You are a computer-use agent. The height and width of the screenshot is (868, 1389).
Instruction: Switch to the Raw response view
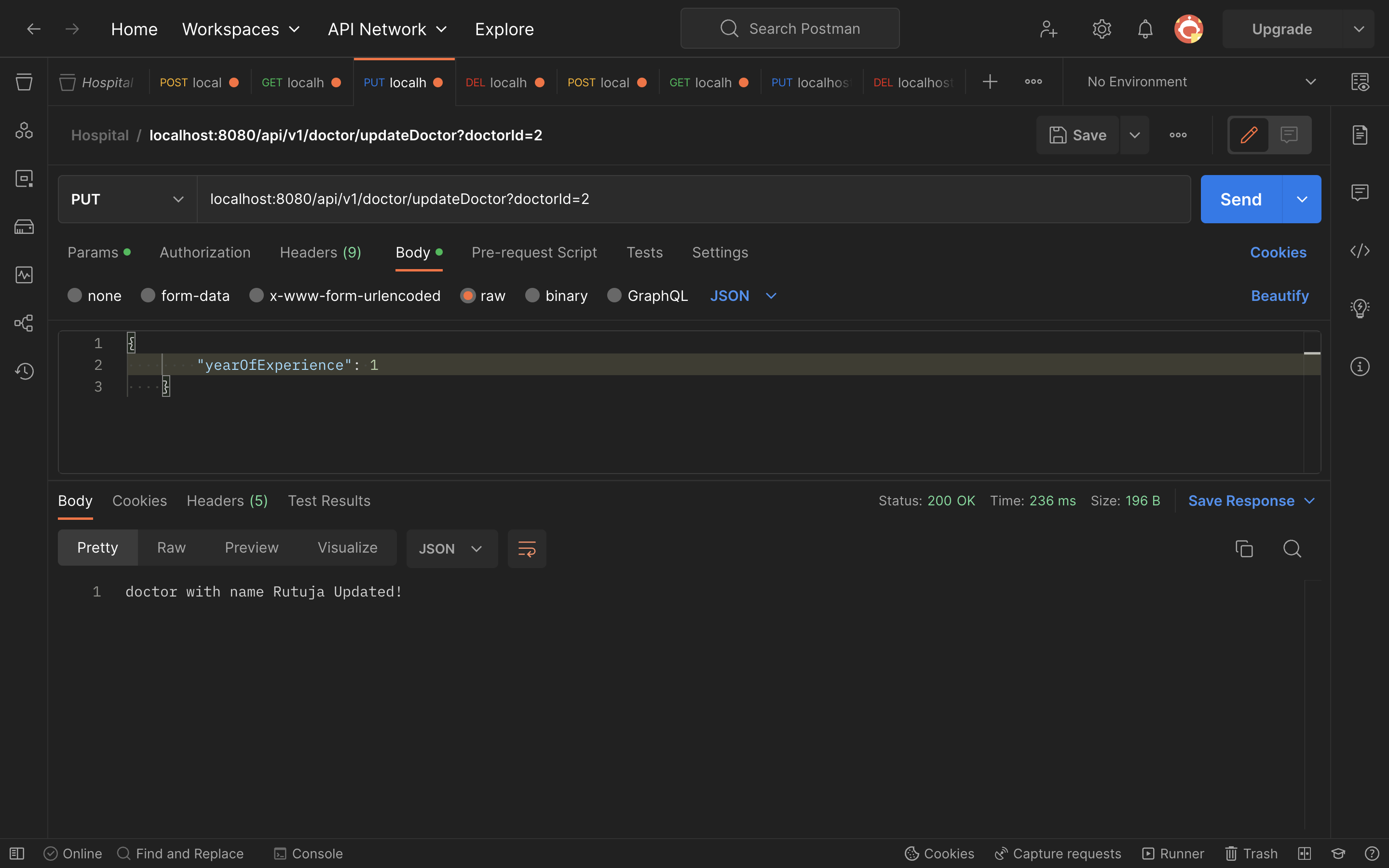171,548
